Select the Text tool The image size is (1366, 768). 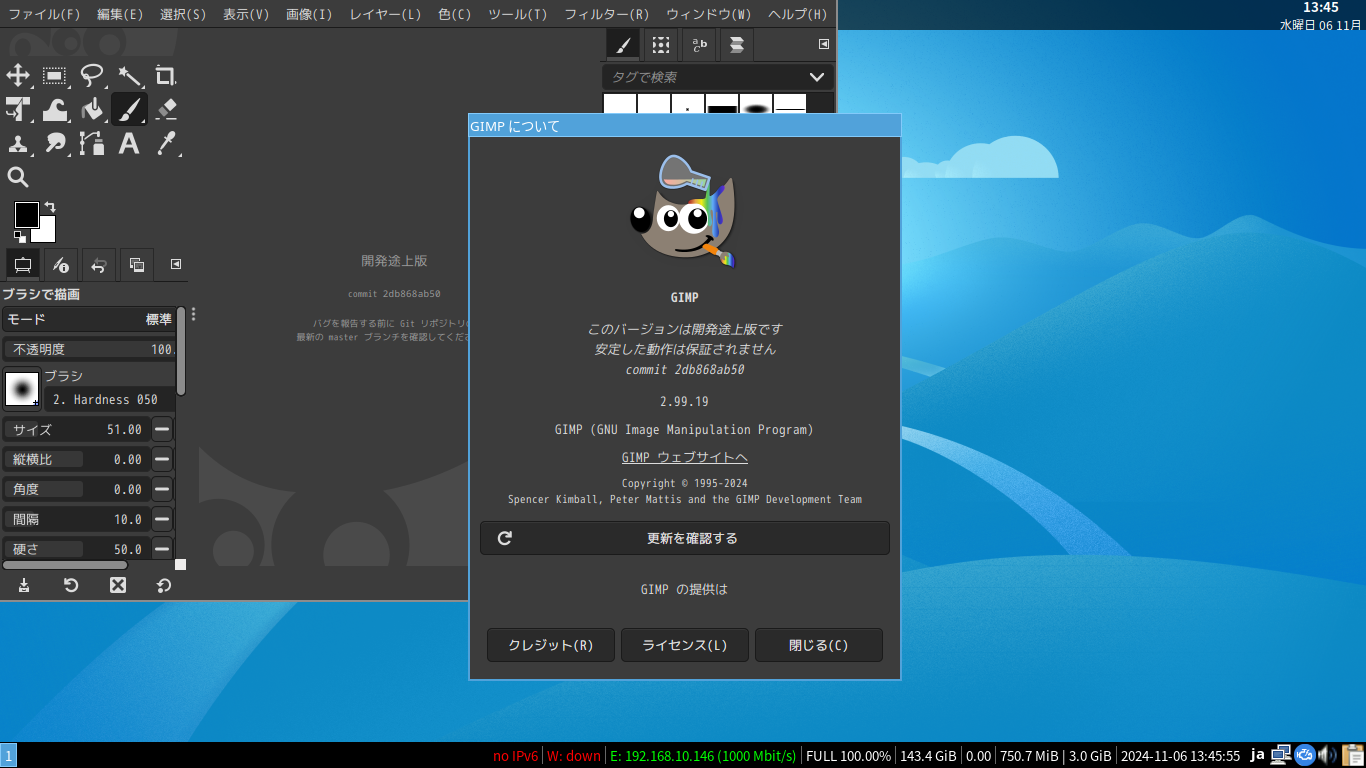[x=129, y=143]
